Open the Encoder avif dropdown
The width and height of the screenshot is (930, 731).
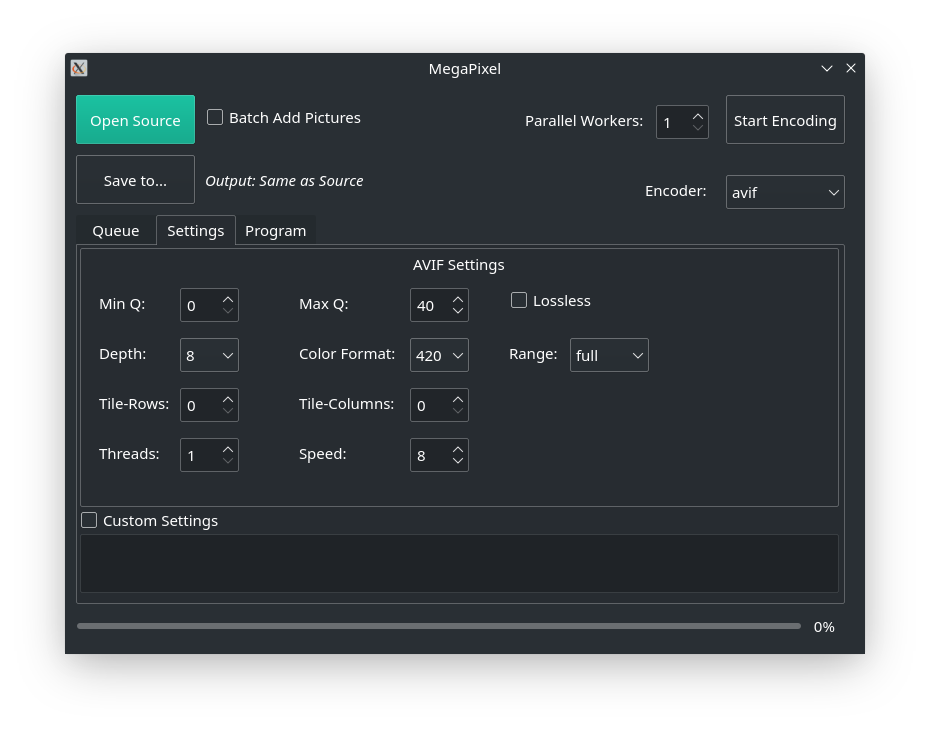785,192
